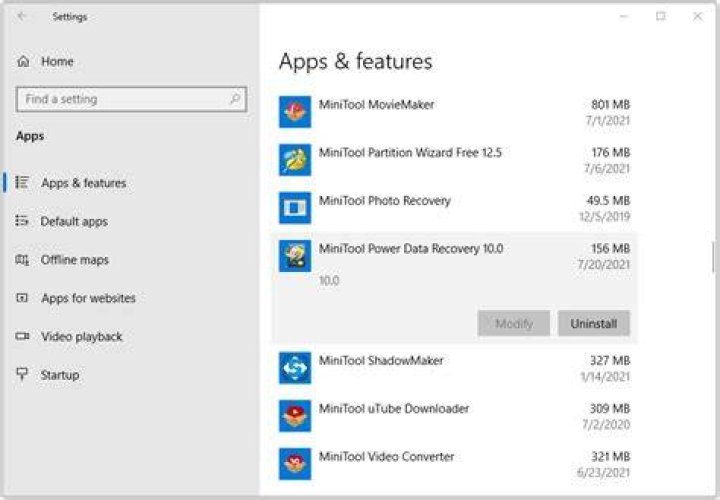Image resolution: width=720 pixels, height=500 pixels.
Task: Click the 176 MB size value
Action: click(x=611, y=152)
